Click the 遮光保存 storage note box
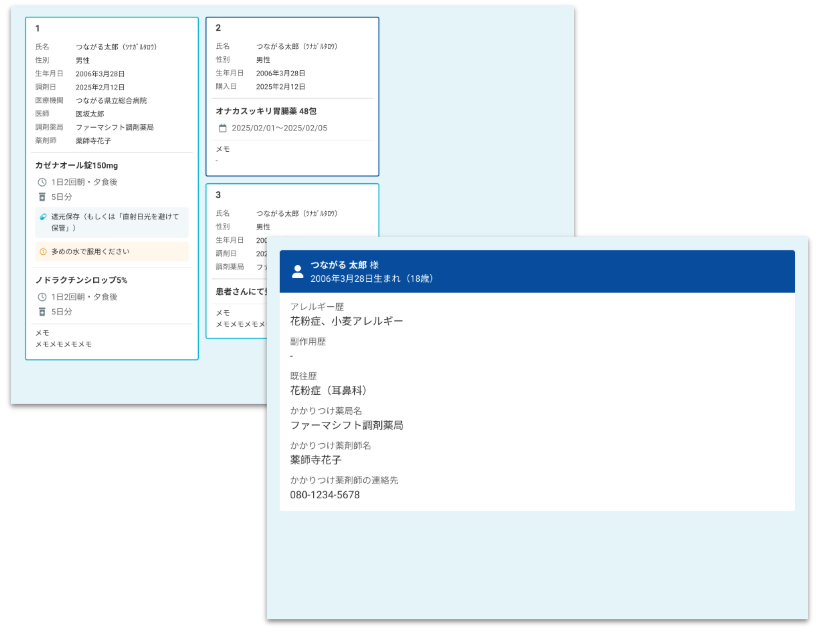Image resolution: width=818 pixels, height=634 pixels. (x=111, y=222)
